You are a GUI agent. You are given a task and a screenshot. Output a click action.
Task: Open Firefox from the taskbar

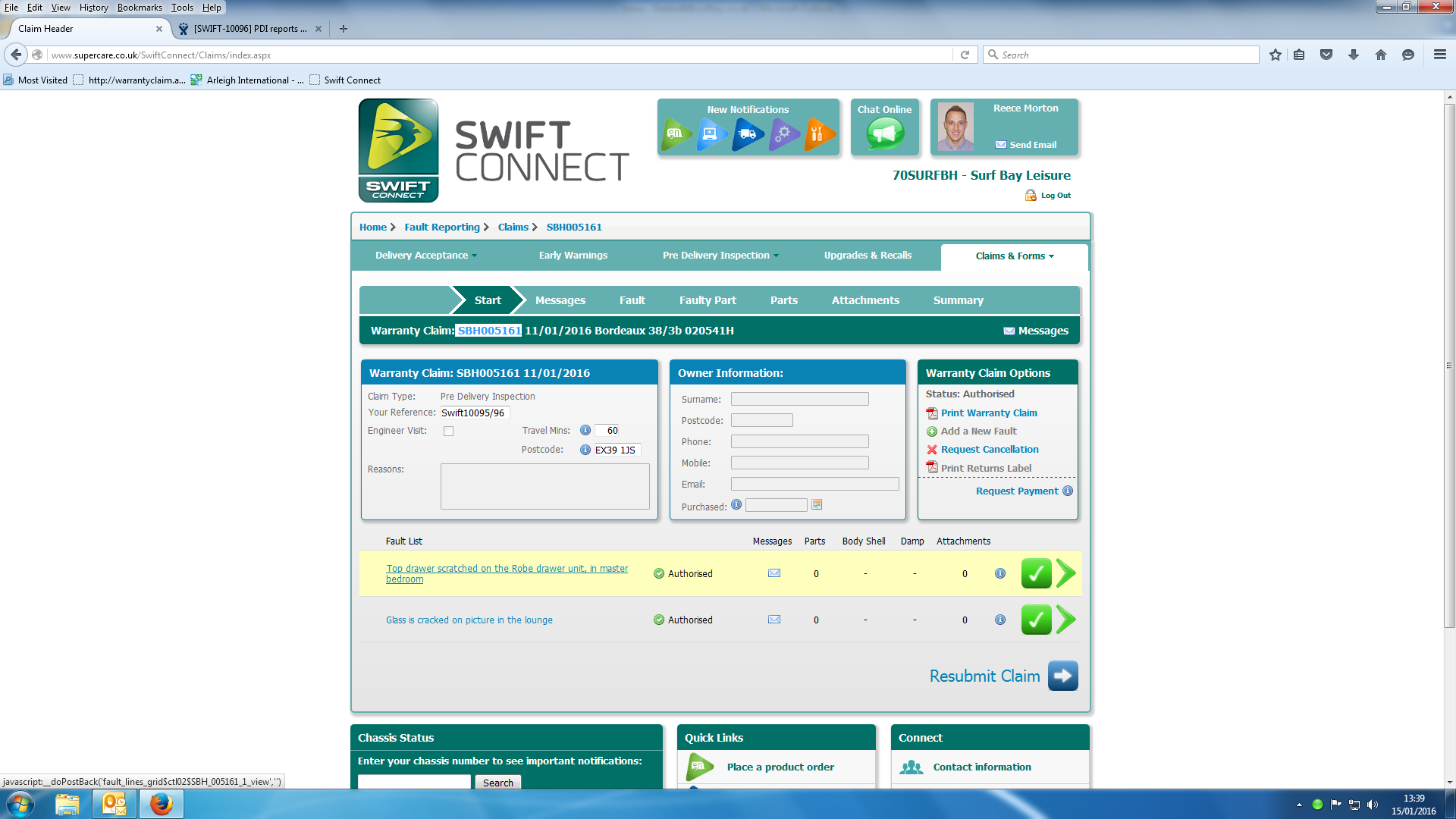[x=161, y=804]
